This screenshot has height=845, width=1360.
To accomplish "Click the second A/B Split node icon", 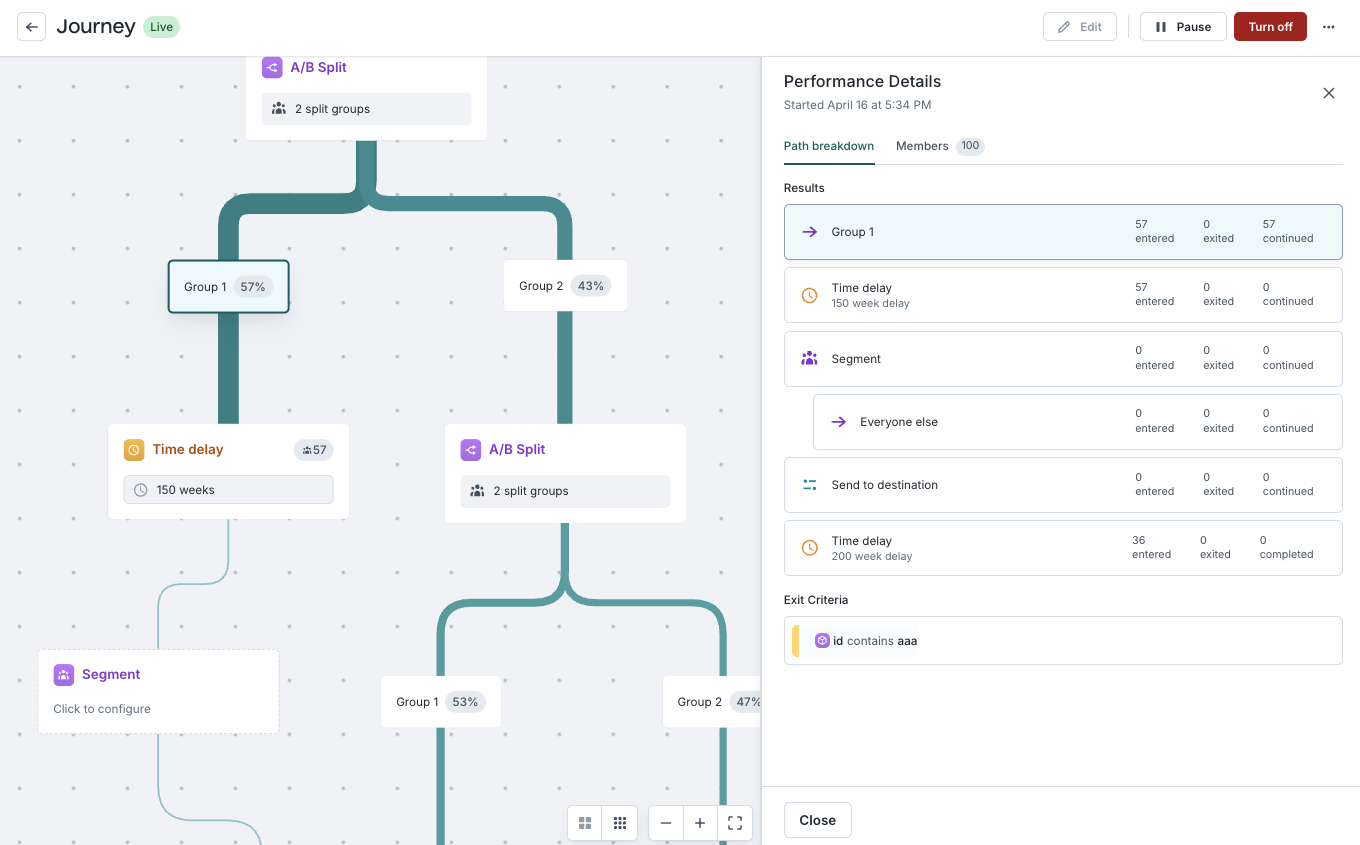I will (471, 450).
